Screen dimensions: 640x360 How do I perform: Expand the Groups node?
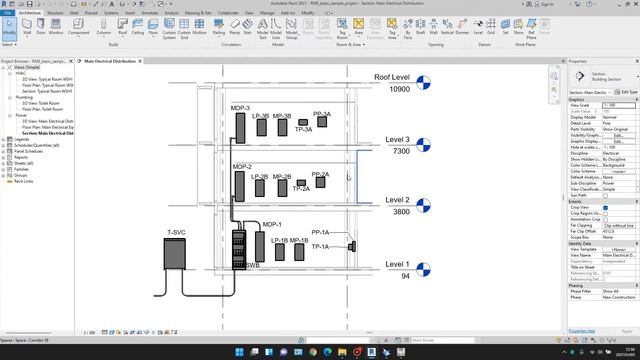tap(3, 175)
